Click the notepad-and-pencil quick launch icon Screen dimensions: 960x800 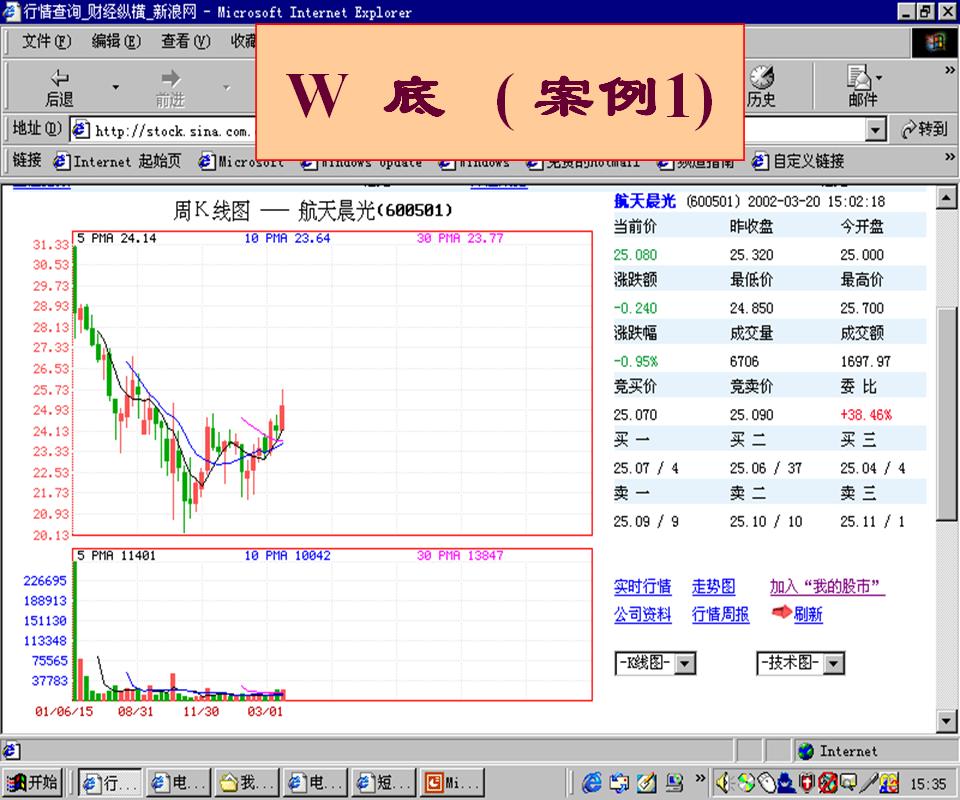[647, 783]
